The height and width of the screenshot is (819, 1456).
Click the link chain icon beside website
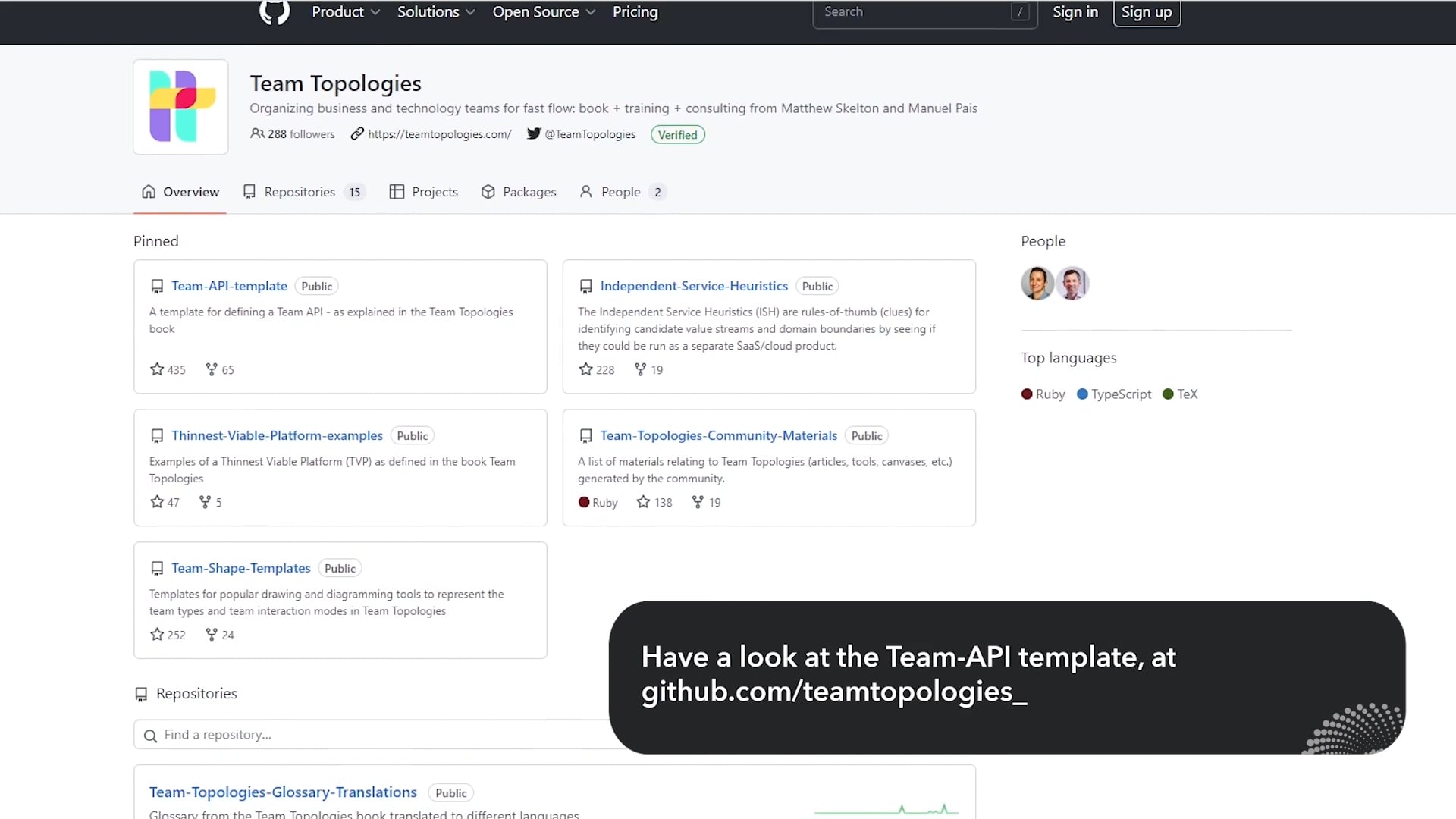point(357,133)
